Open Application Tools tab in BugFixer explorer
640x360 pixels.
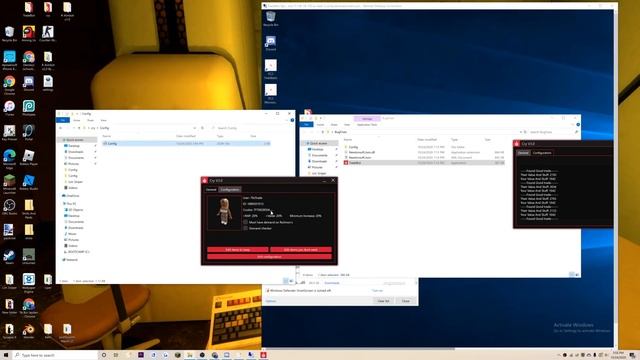pyautogui.click(x=367, y=124)
